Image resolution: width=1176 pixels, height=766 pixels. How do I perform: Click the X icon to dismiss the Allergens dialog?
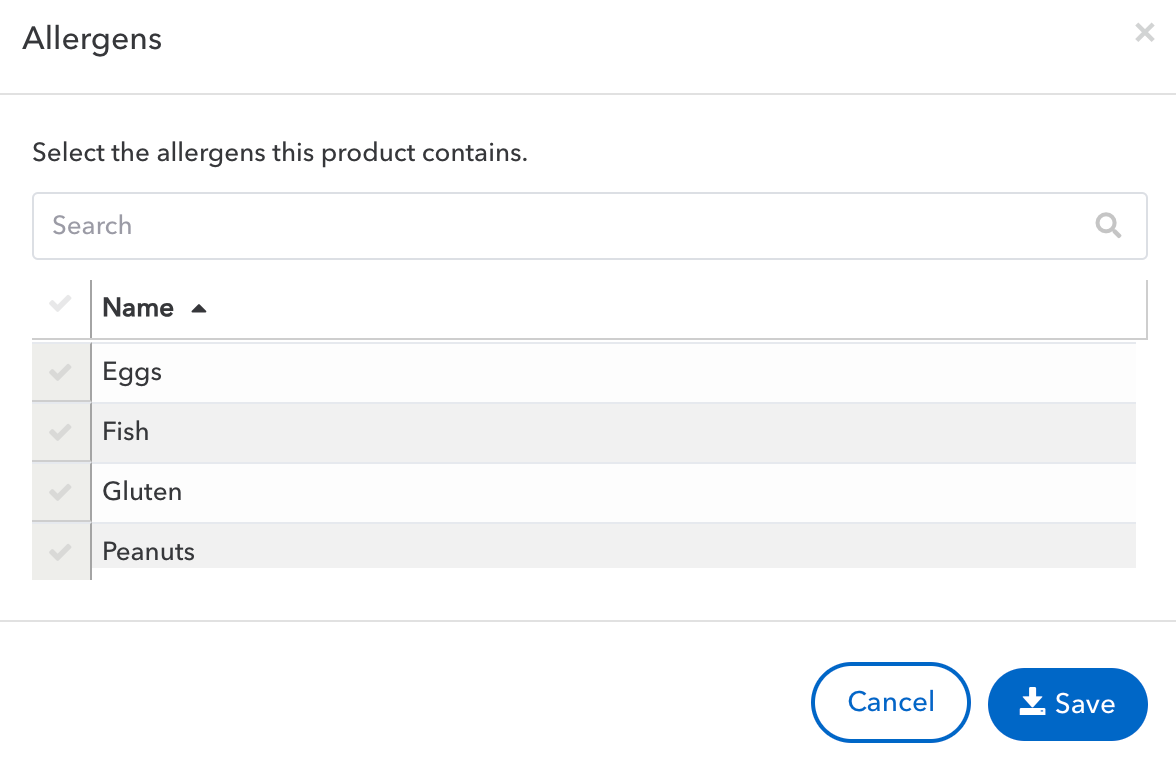(x=1144, y=32)
